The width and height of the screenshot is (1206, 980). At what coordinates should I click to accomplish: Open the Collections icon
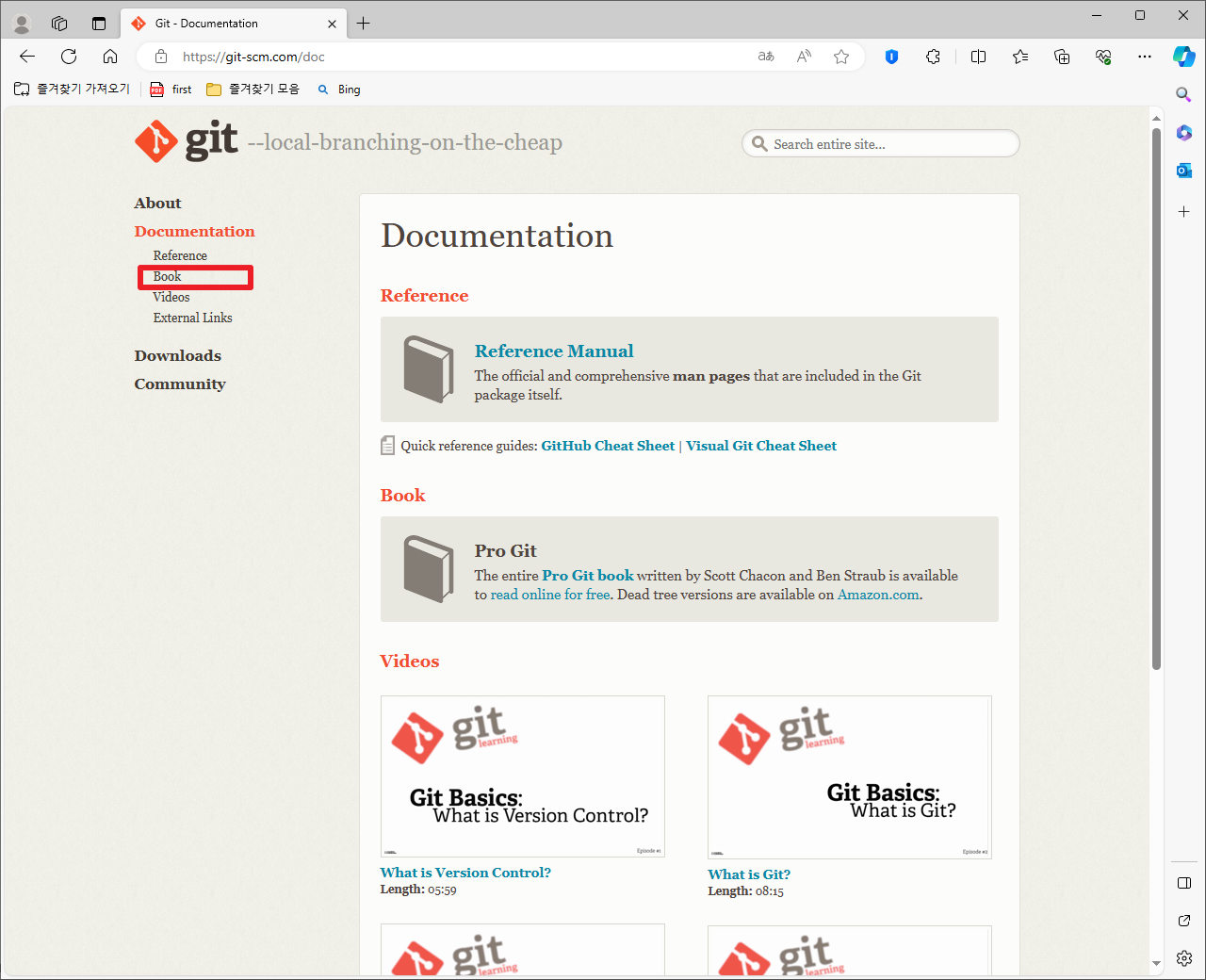[1062, 57]
